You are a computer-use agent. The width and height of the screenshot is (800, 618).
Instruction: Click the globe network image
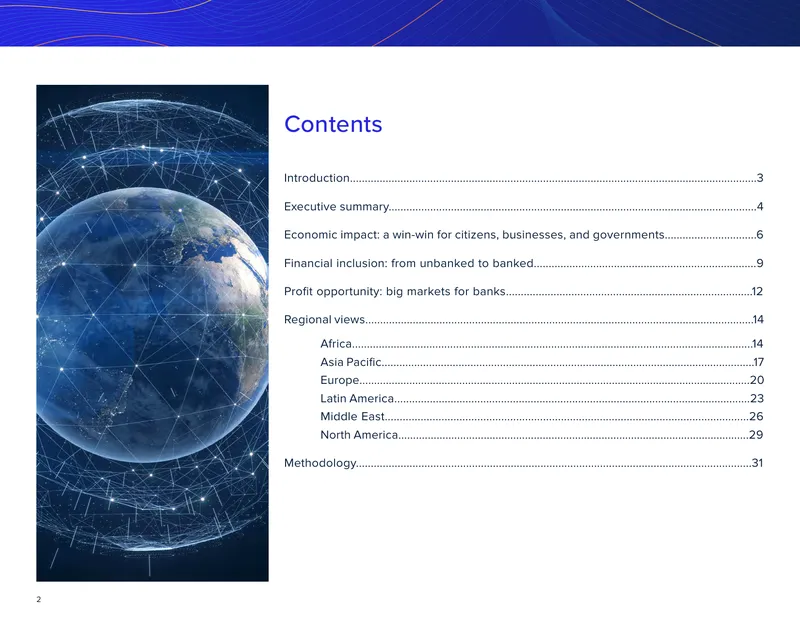(153, 333)
